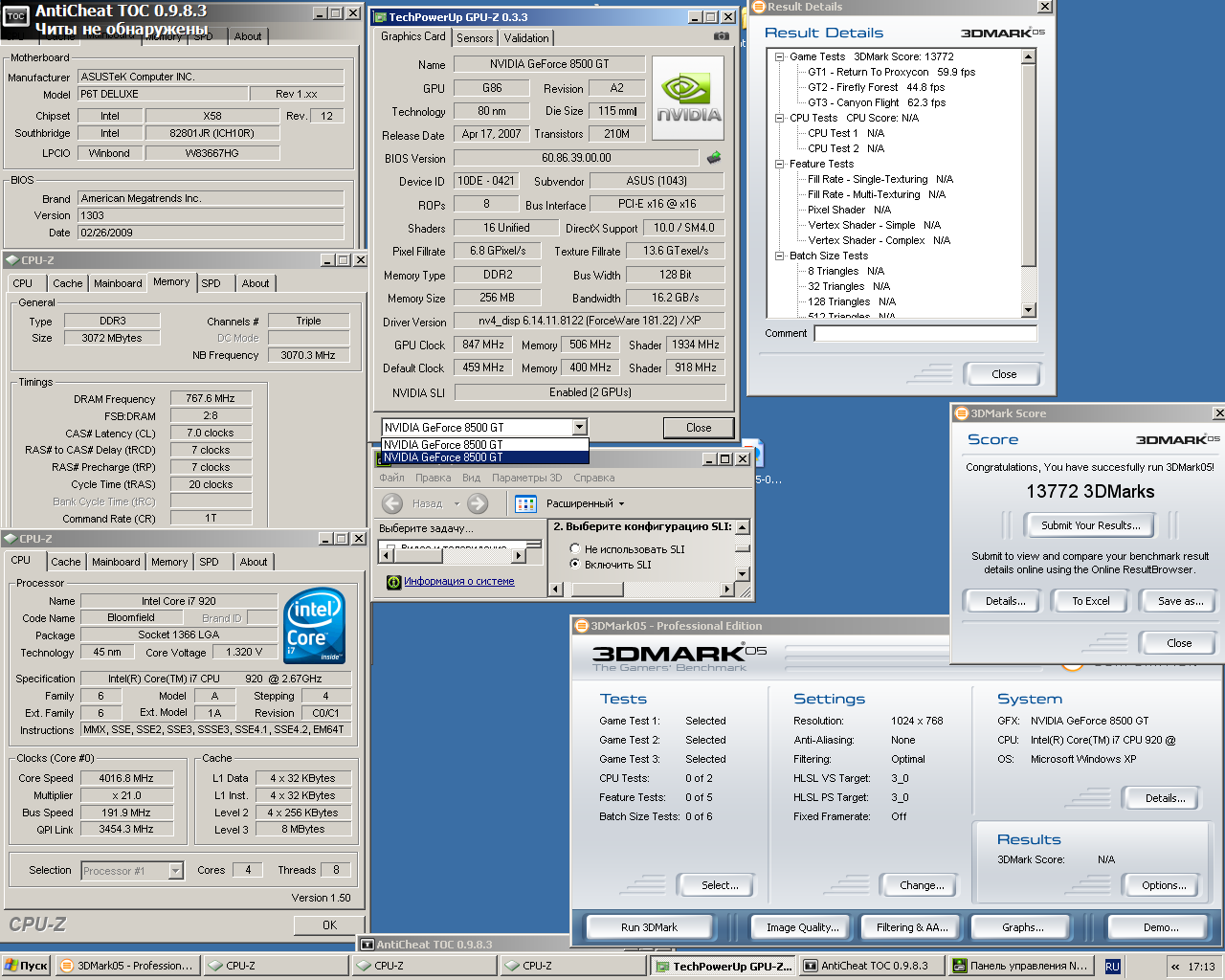Open Панель управления NVIDIA taskbar button
Viewport: 1225px width, 980px height.
1020,966
